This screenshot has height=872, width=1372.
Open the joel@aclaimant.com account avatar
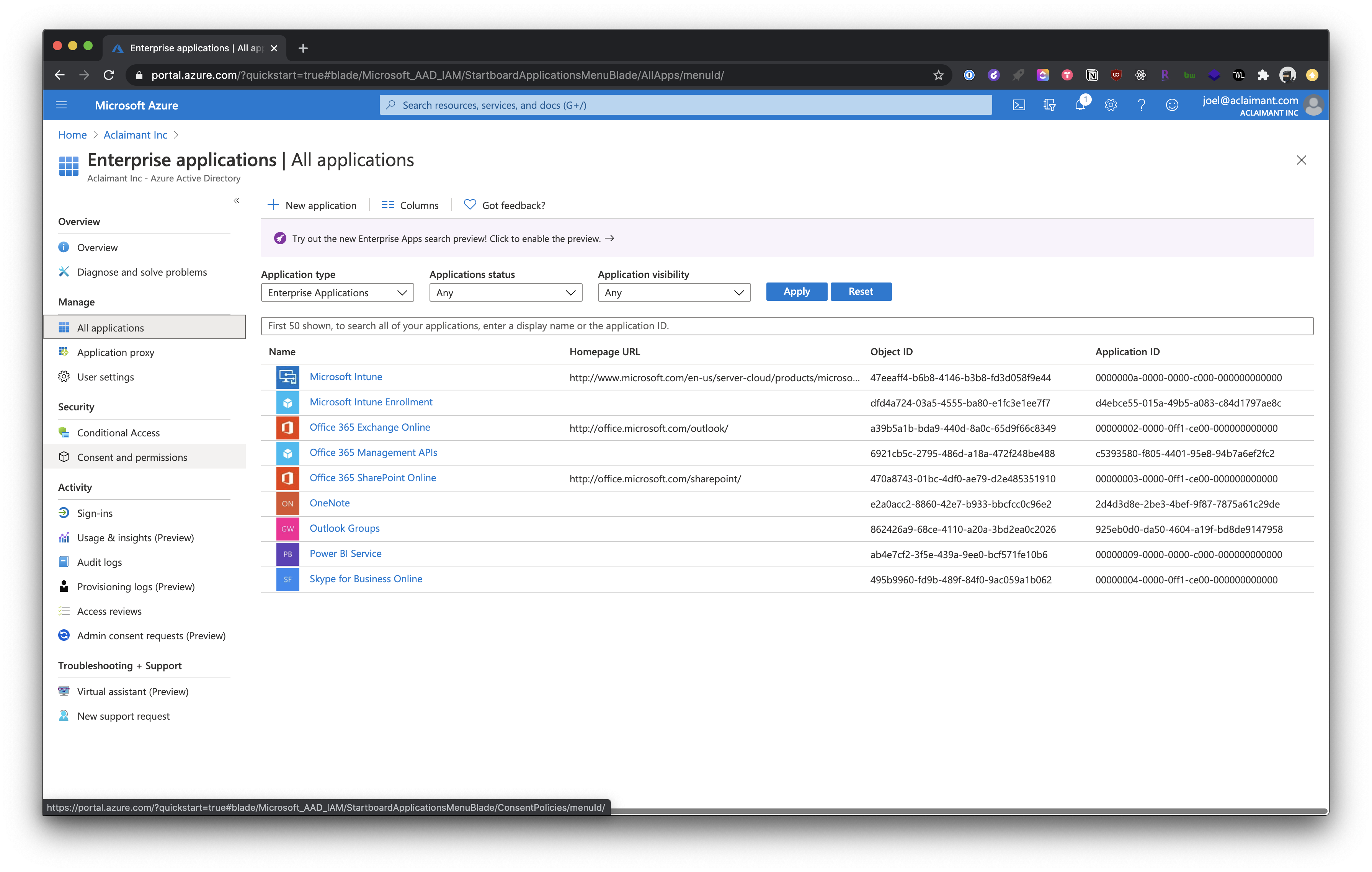[x=1313, y=105]
